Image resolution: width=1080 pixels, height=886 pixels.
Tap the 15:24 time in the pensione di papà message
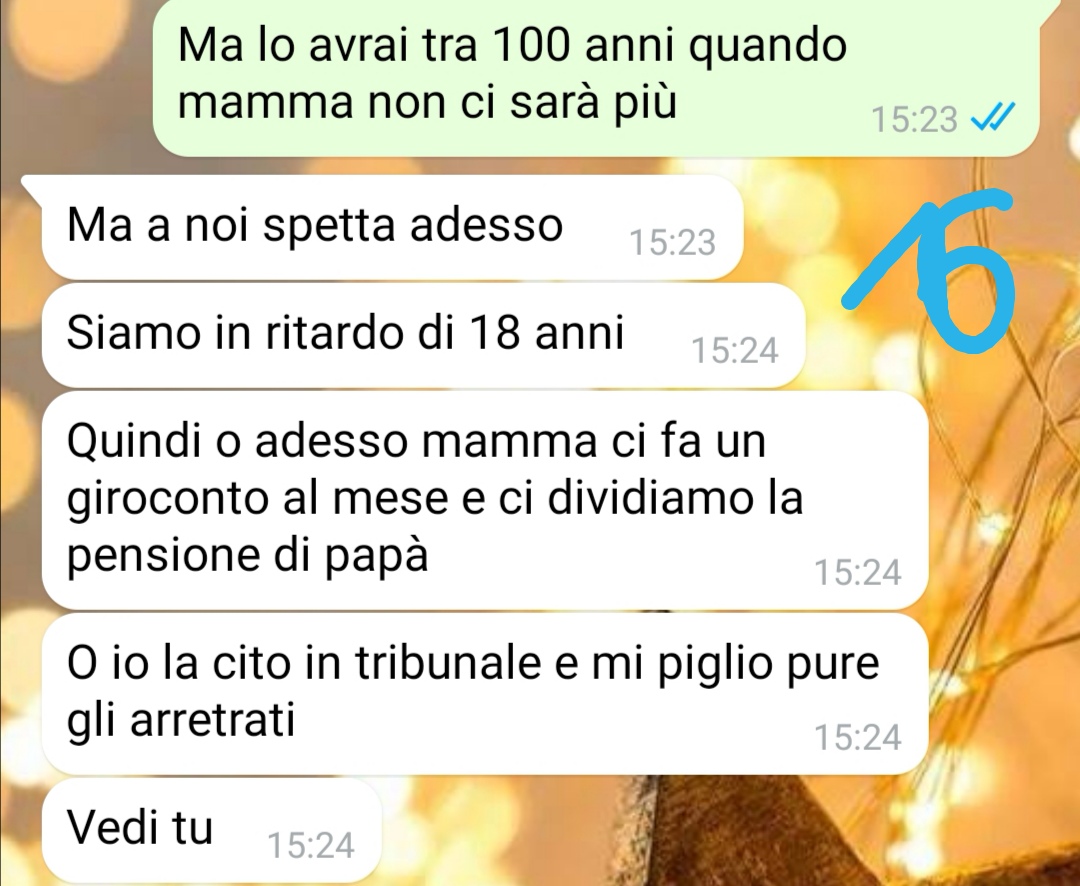pos(858,573)
